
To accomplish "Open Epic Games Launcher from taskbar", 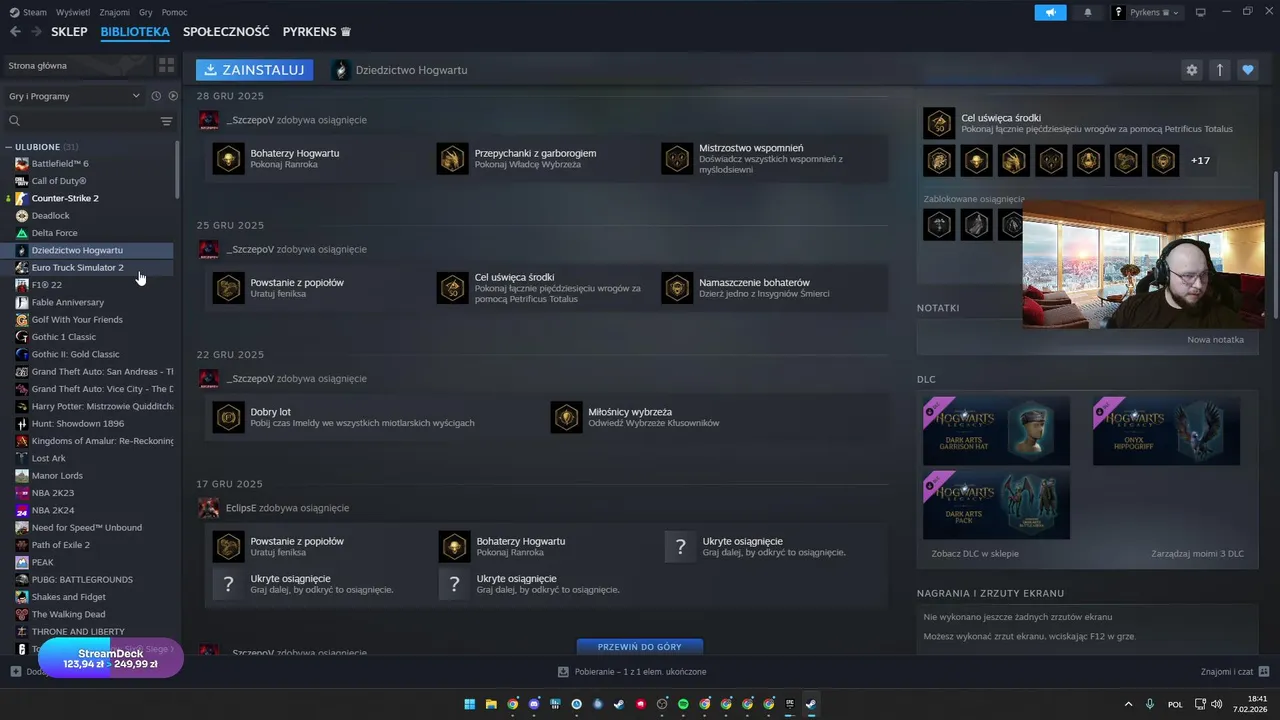I will tap(790, 704).
